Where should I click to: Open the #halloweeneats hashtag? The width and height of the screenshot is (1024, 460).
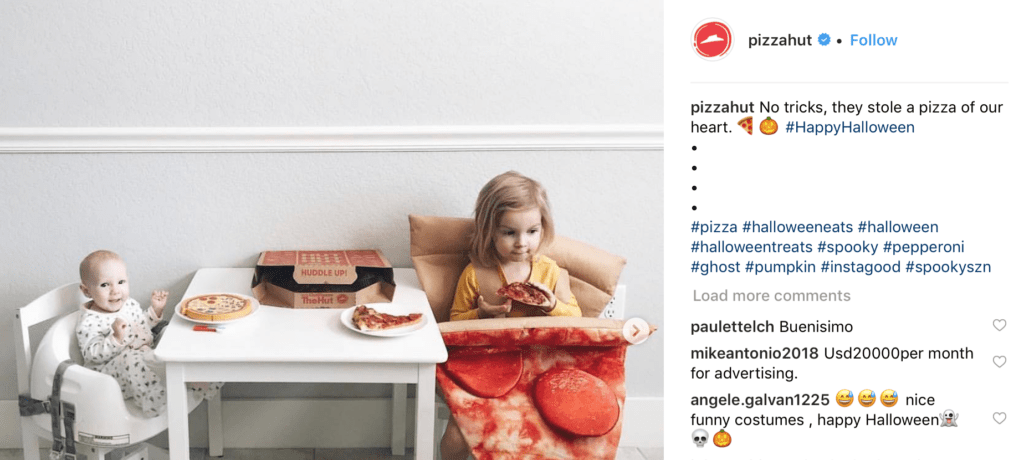click(797, 227)
